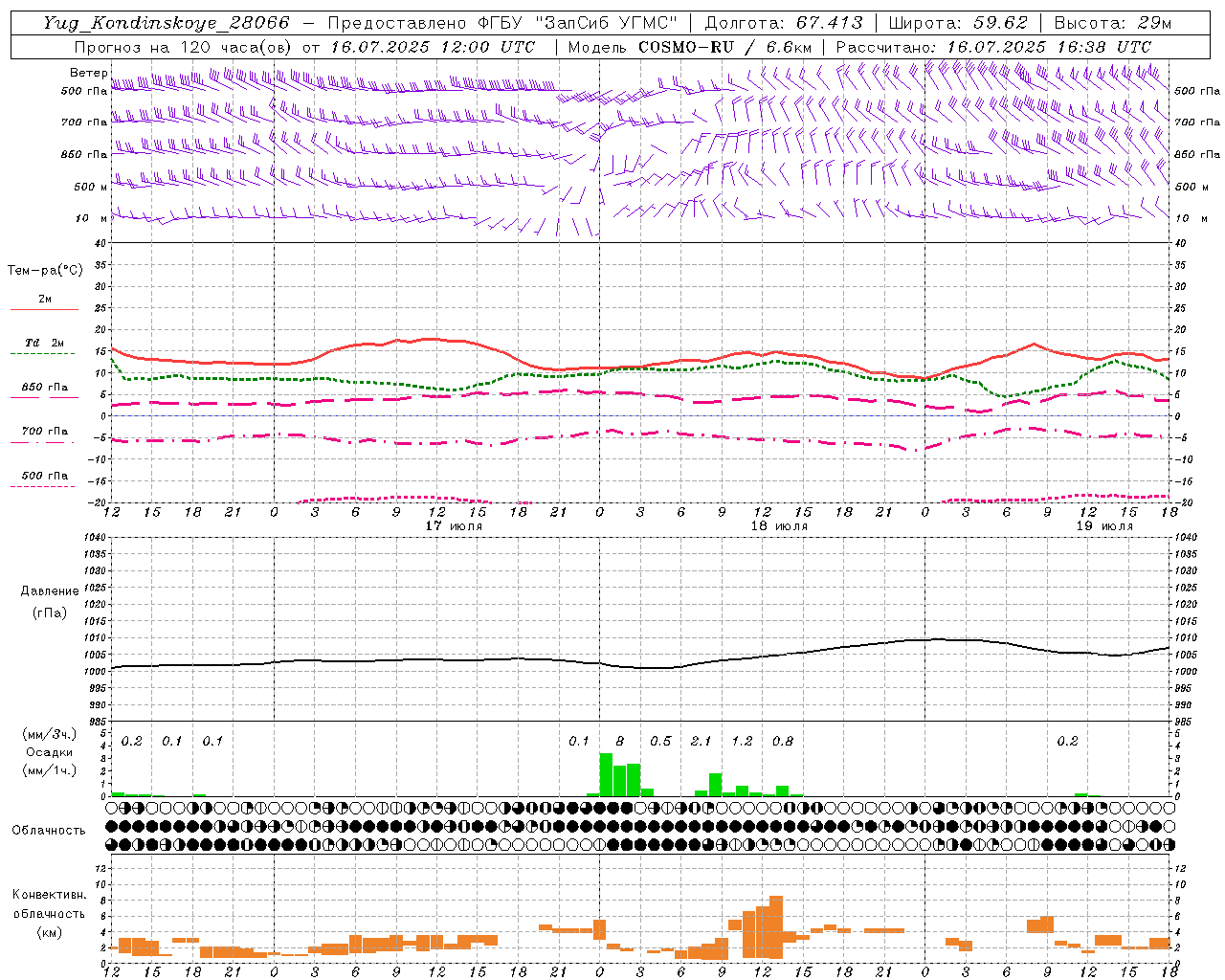
Task: Click the 'Высота: 29м' header value
Action: tap(1112, 23)
